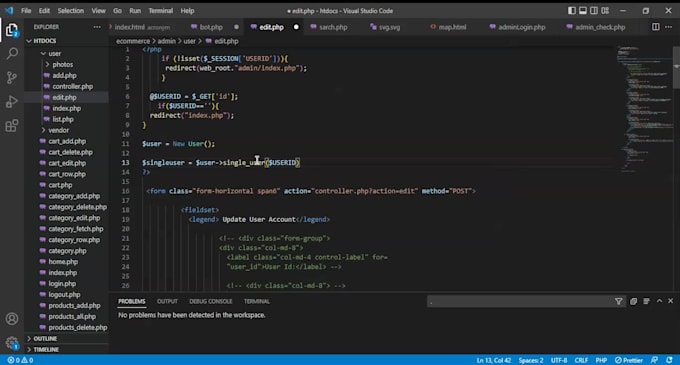
Task: Toggle secondary side bar layout button
Action: click(594, 11)
